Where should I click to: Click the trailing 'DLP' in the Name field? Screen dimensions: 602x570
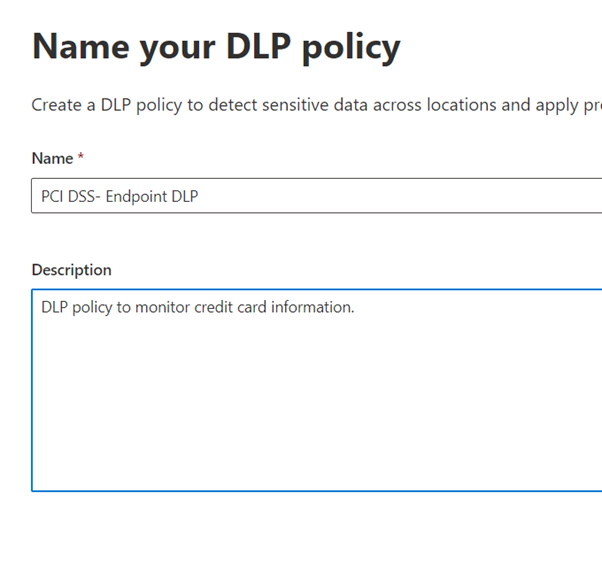[185, 197]
